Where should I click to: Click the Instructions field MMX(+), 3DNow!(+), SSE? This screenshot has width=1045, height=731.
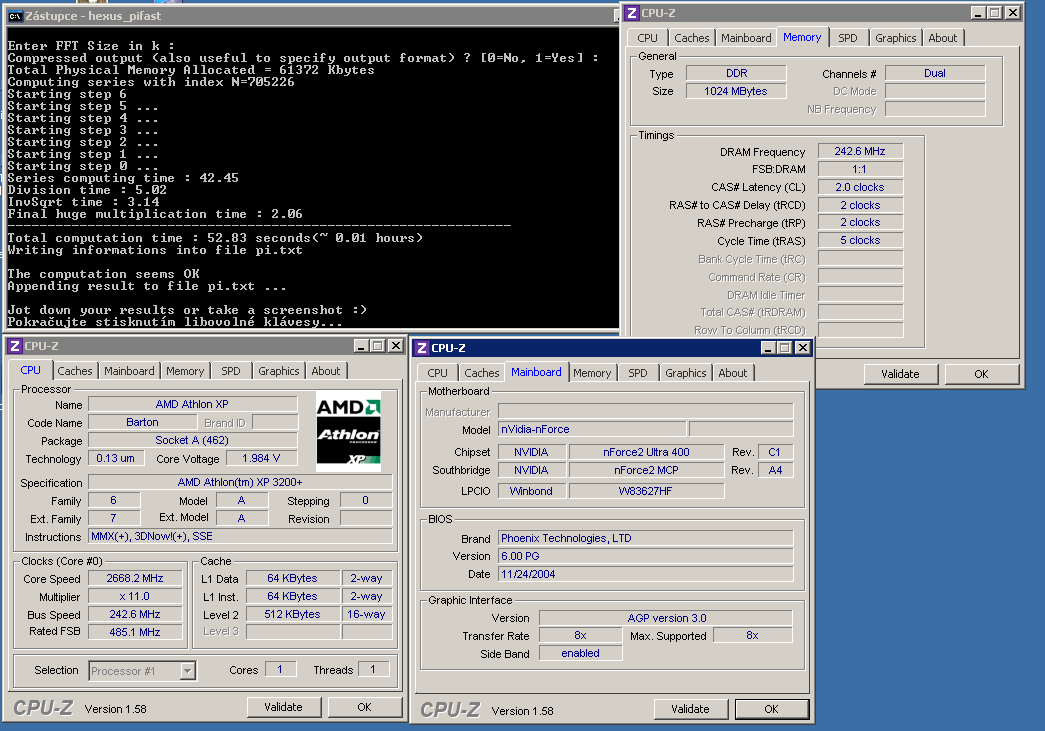(240, 536)
